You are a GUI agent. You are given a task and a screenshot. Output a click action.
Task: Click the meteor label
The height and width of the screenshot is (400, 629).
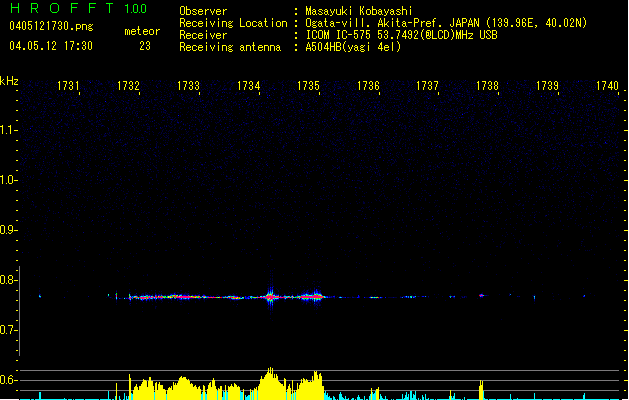tap(142, 31)
